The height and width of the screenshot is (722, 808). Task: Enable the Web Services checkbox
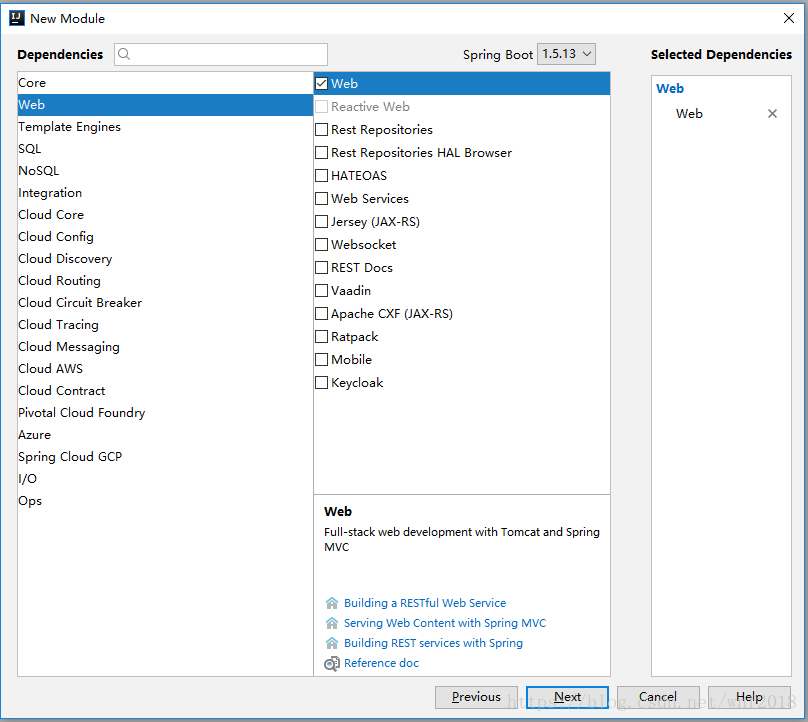[322, 198]
